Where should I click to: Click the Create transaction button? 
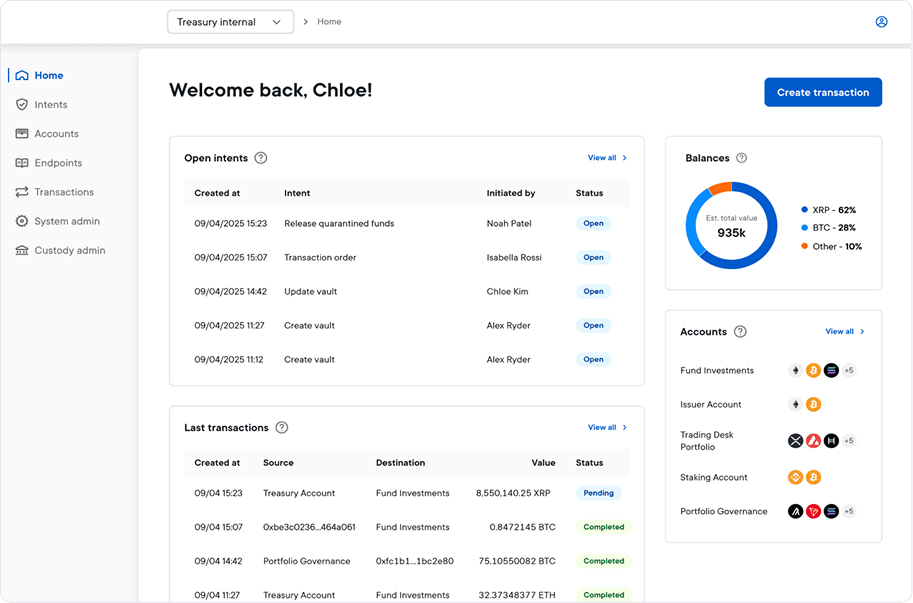click(823, 93)
